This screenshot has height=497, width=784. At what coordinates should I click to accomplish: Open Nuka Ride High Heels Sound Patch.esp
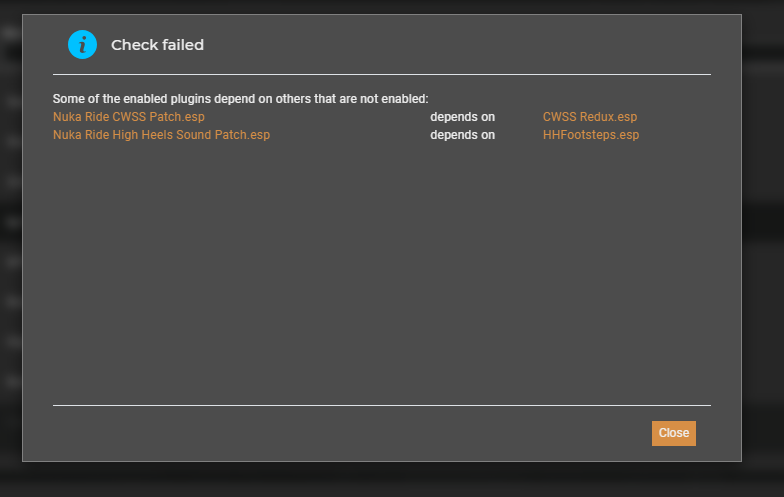(x=162, y=135)
